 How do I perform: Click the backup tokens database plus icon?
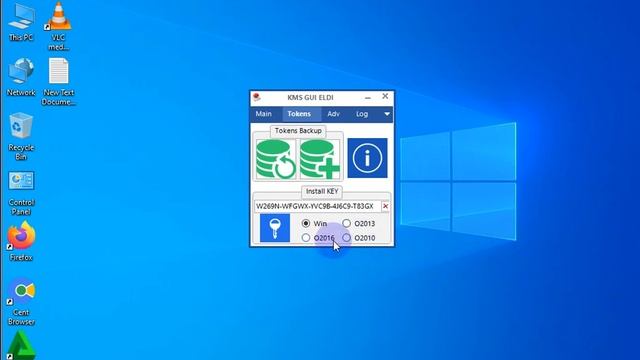click(x=320, y=159)
